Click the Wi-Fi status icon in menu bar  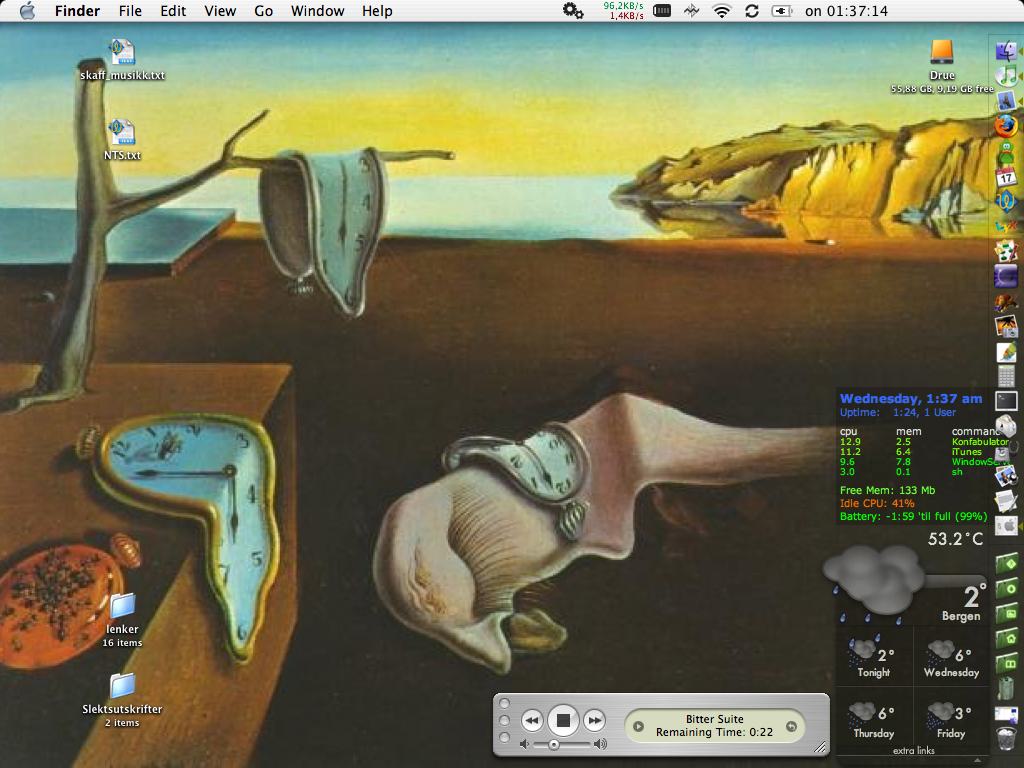[x=721, y=11]
